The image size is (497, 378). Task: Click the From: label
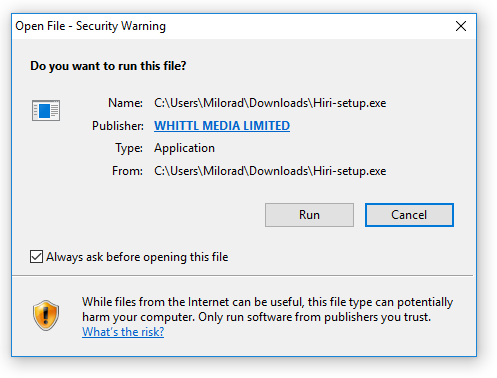[x=127, y=171]
